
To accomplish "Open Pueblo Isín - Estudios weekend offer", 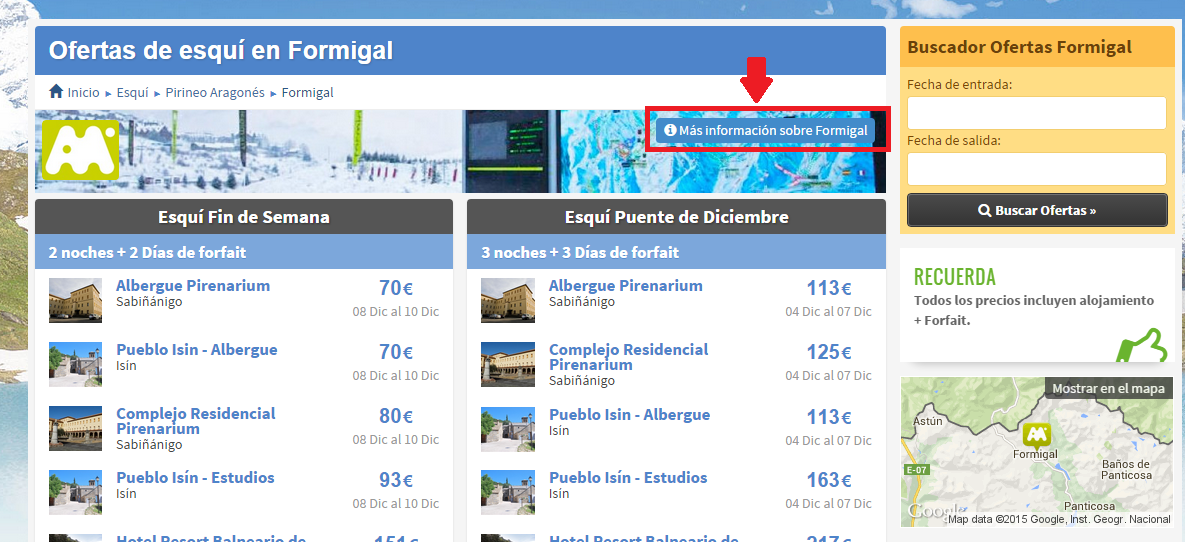I will [195, 478].
